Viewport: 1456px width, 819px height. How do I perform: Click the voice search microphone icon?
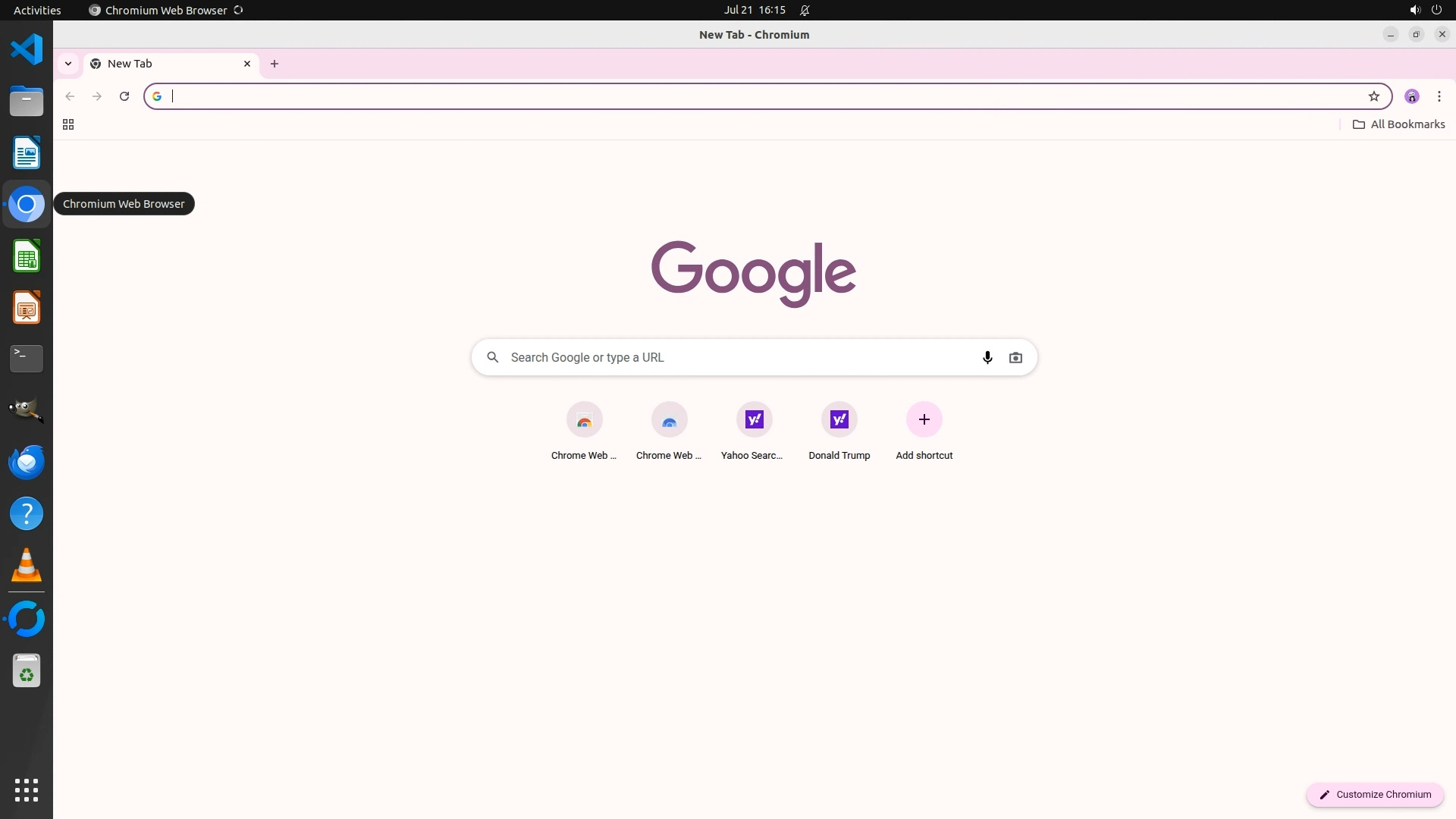(x=987, y=357)
